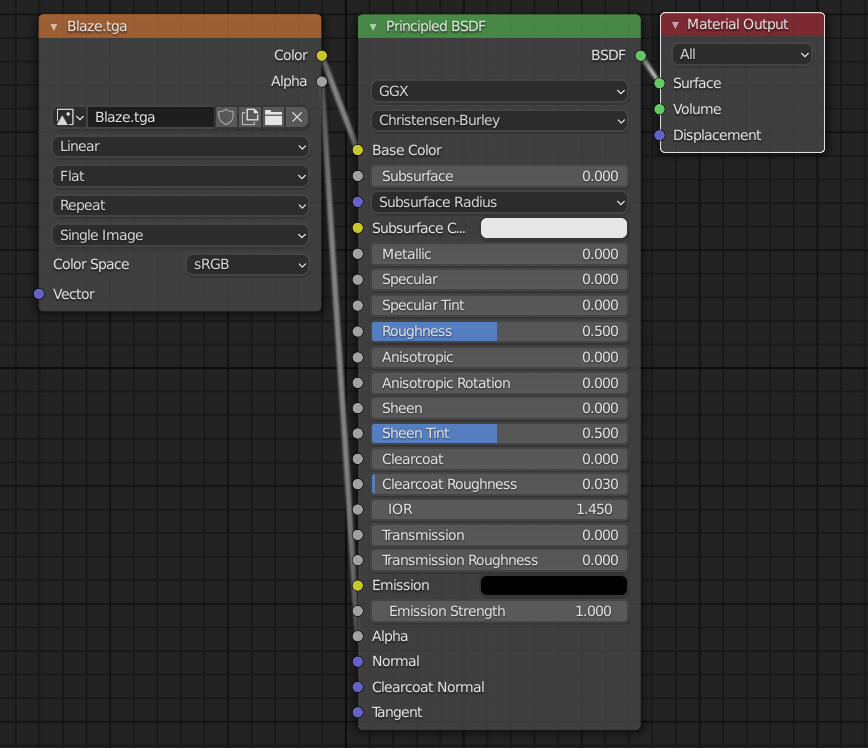
Task: Click the Transmission input socket
Action: click(x=358, y=535)
